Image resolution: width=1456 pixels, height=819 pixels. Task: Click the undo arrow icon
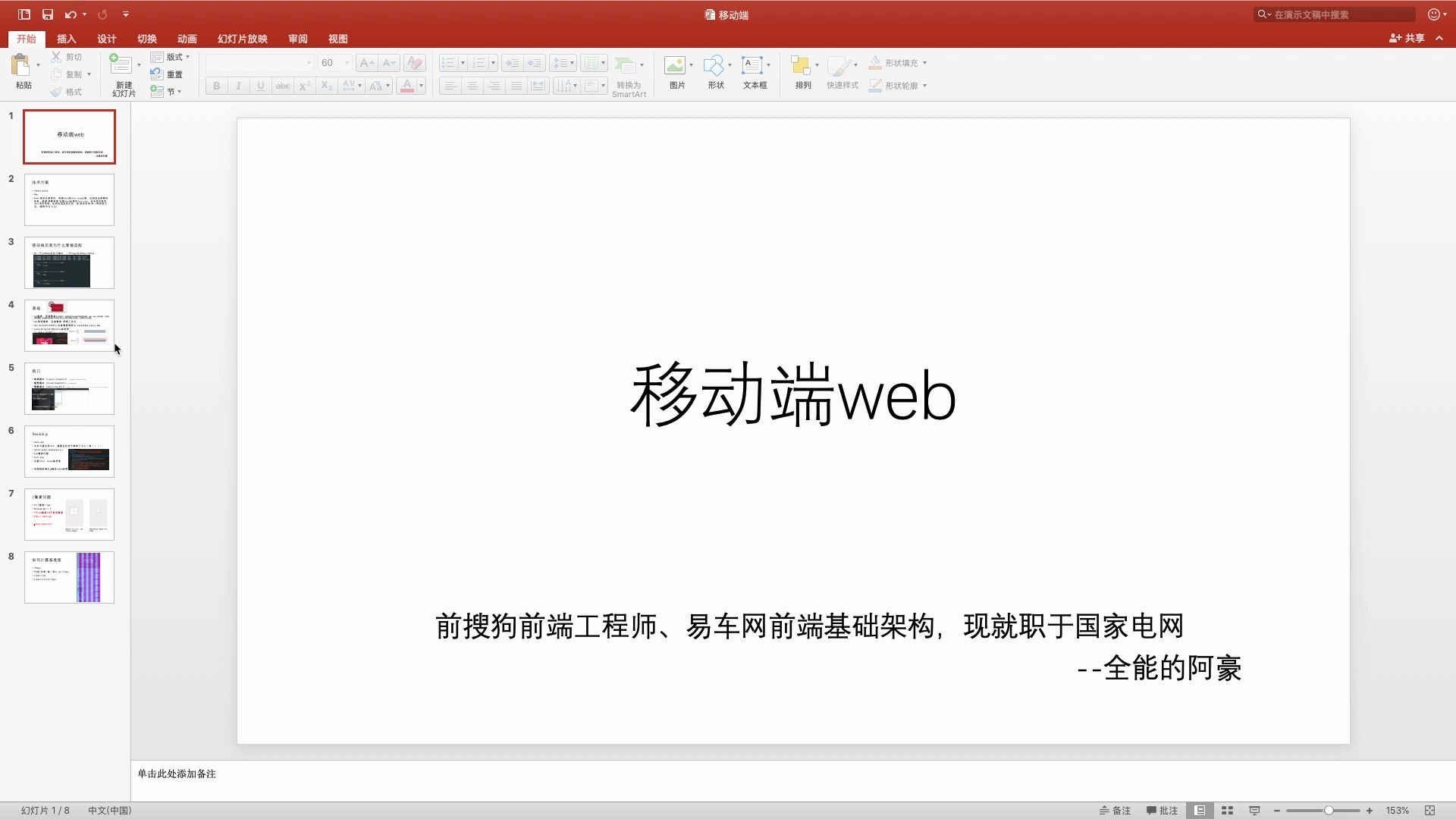pyautogui.click(x=71, y=14)
